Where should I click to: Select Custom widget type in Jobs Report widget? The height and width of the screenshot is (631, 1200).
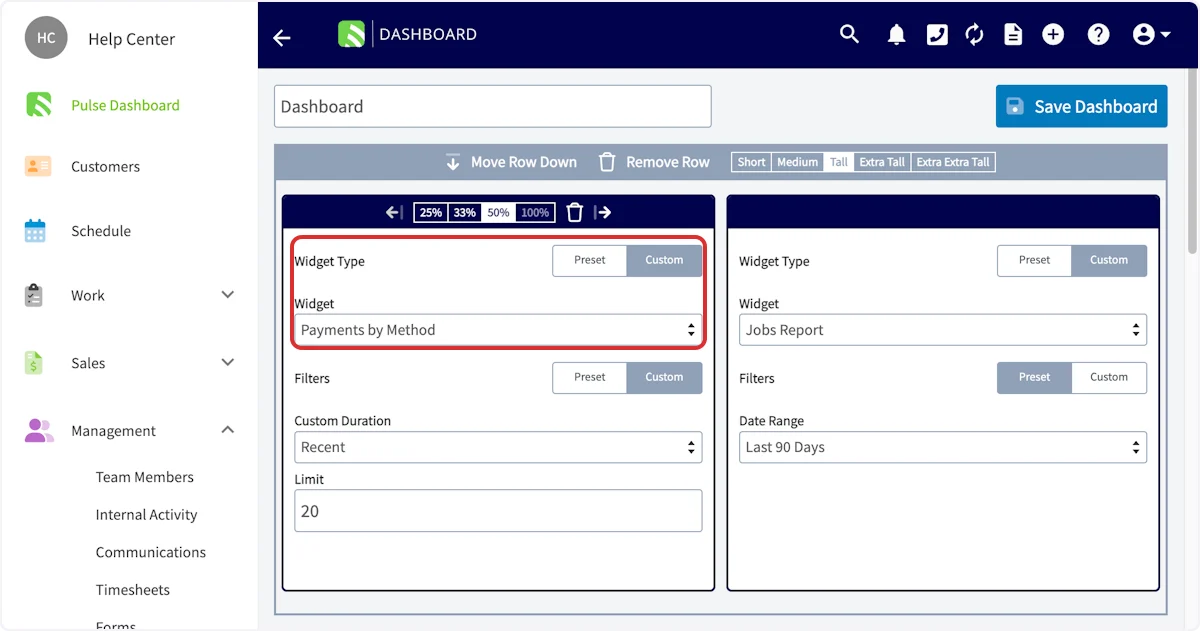(1109, 260)
